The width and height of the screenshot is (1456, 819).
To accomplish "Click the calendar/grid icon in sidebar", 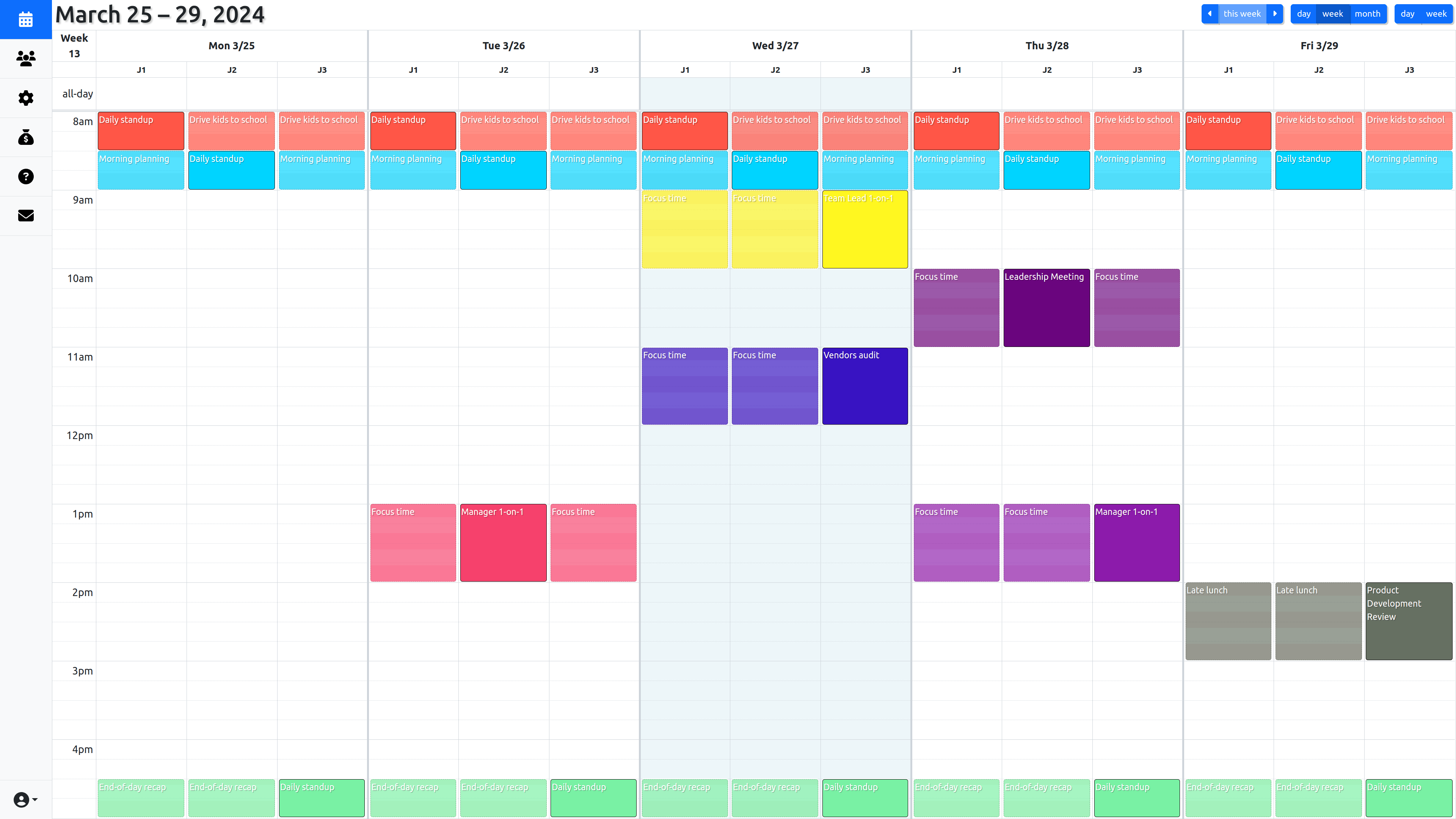I will click(26, 20).
